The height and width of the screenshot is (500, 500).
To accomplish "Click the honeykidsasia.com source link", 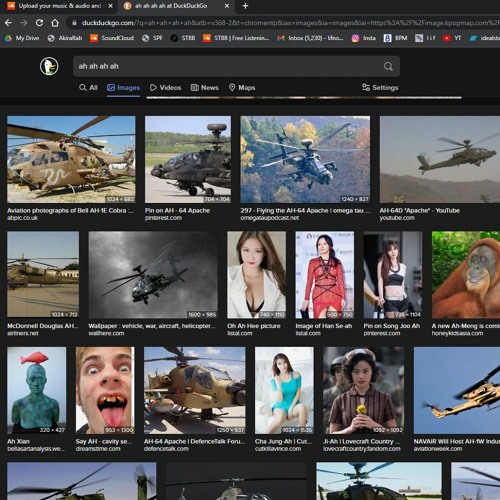I will pos(457,333).
